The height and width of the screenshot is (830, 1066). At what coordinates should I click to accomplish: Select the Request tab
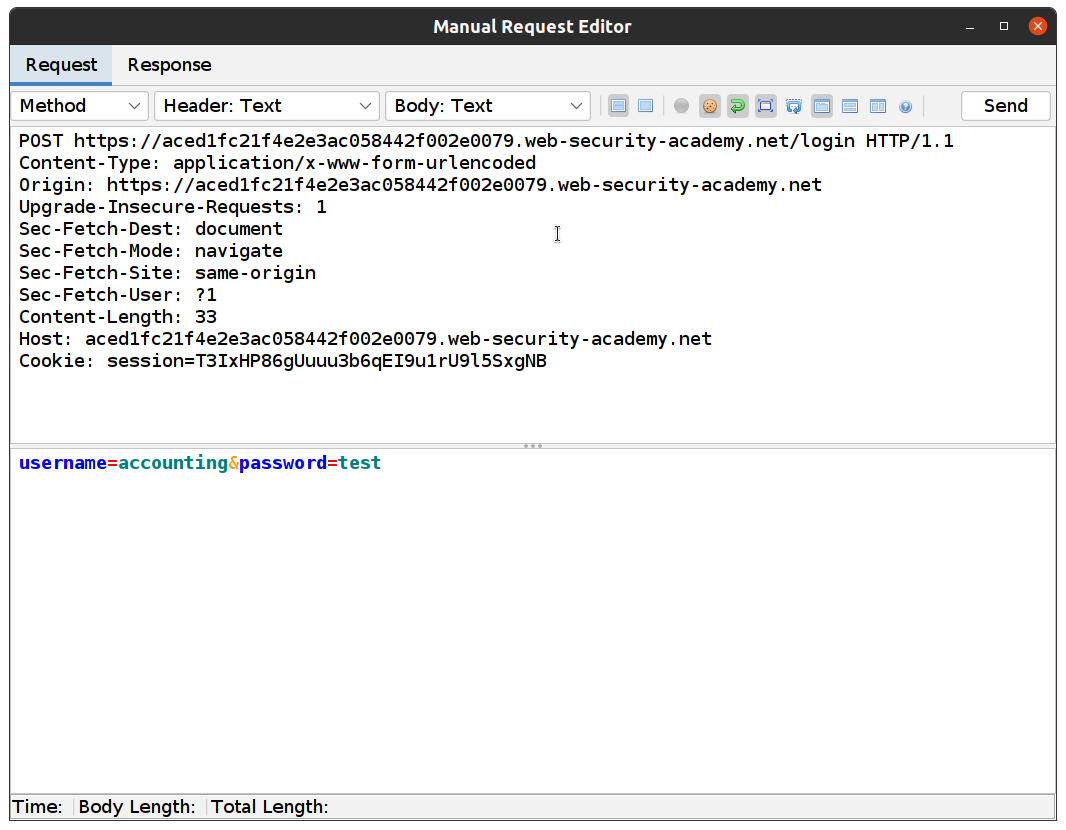(61, 65)
